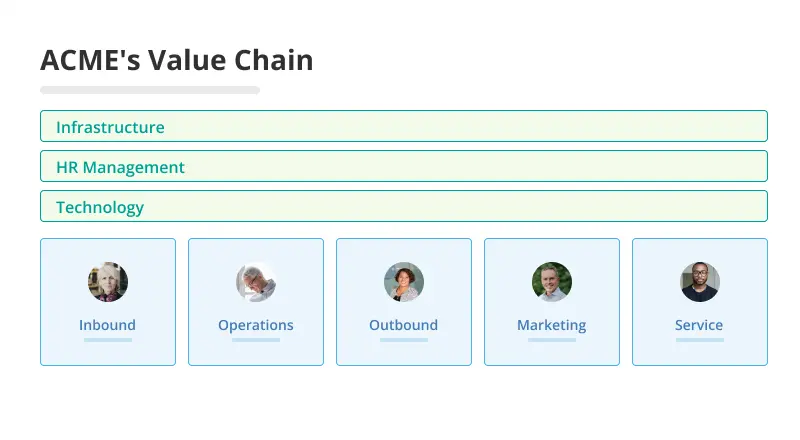Screen dimensions: 800x440
Task: Click the Inbound label text
Action: 108,325
